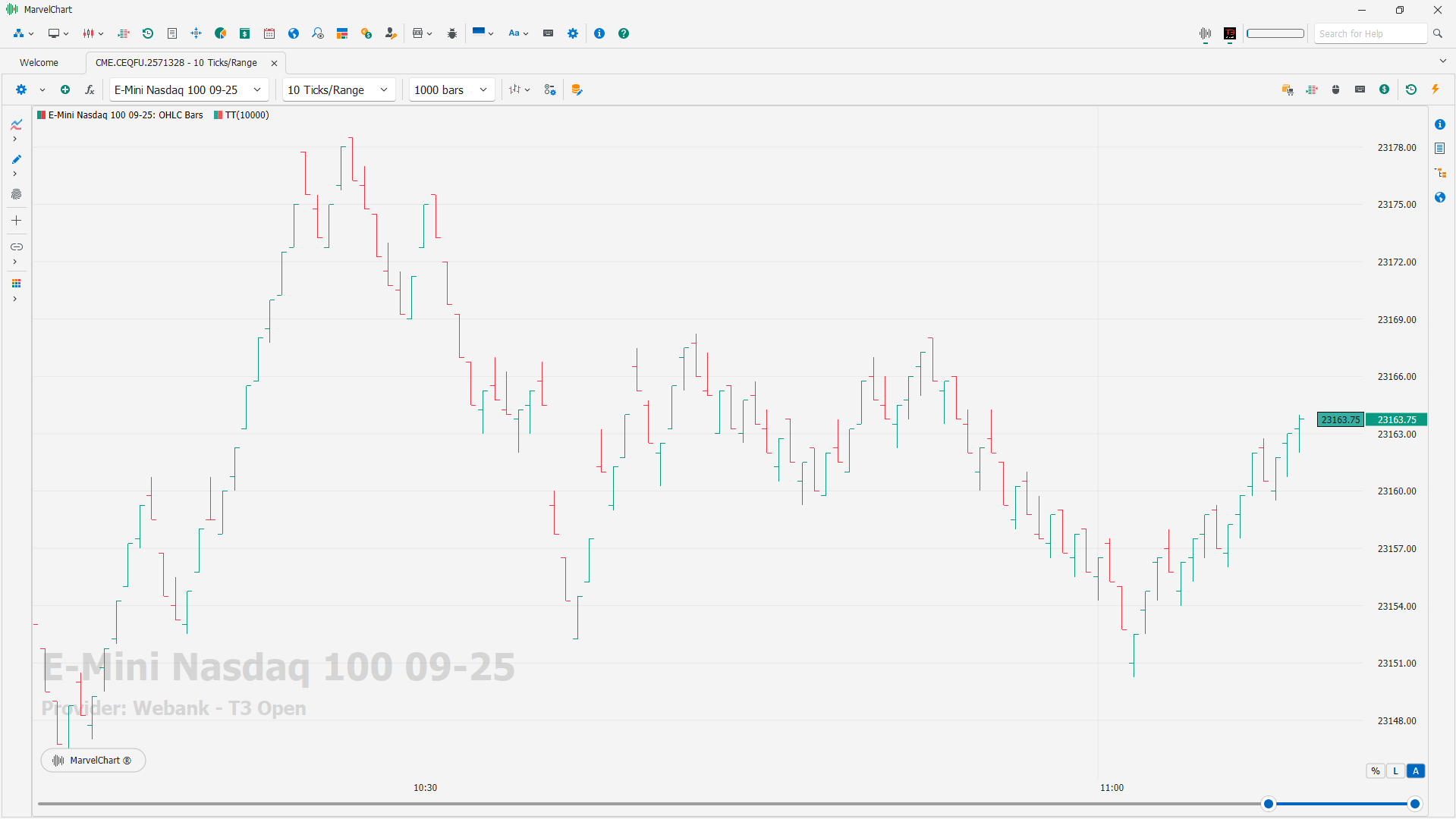Image resolution: width=1456 pixels, height=819 pixels.
Task: Toggle the L logarithmic scale button
Action: (1395, 771)
